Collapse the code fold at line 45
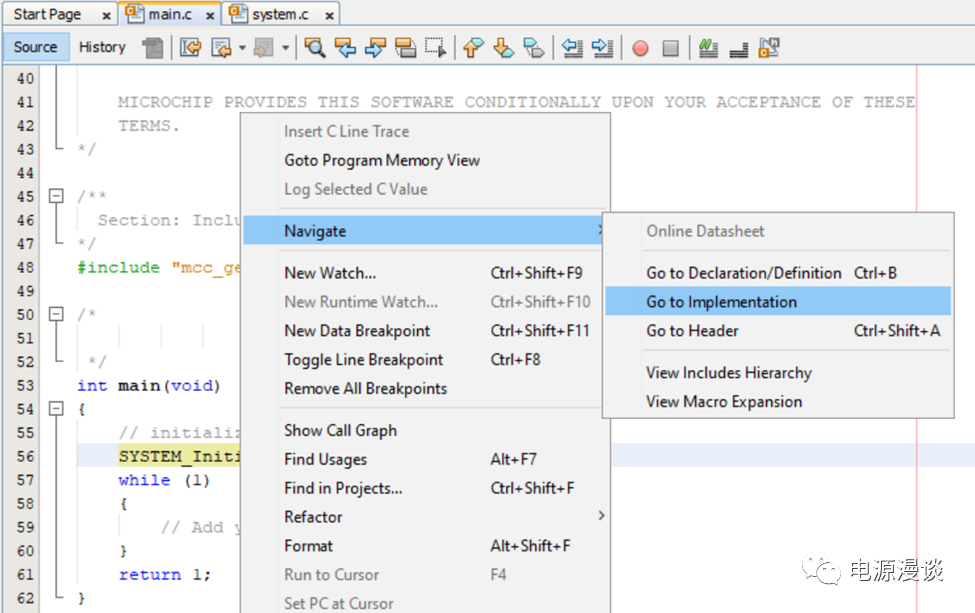The height and width of the screenshot is (613, 975). point(57,197)
